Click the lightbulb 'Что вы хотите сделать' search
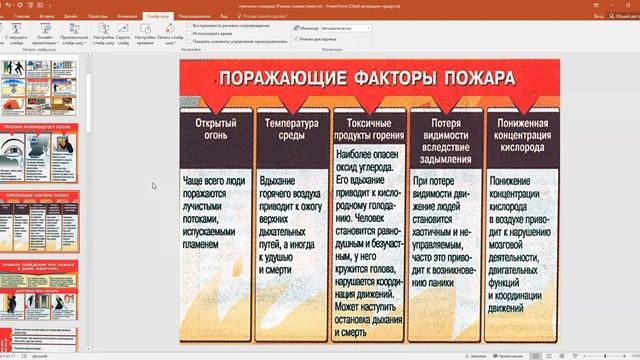This screenshot has height=360, width=640. tap(262, 16)
